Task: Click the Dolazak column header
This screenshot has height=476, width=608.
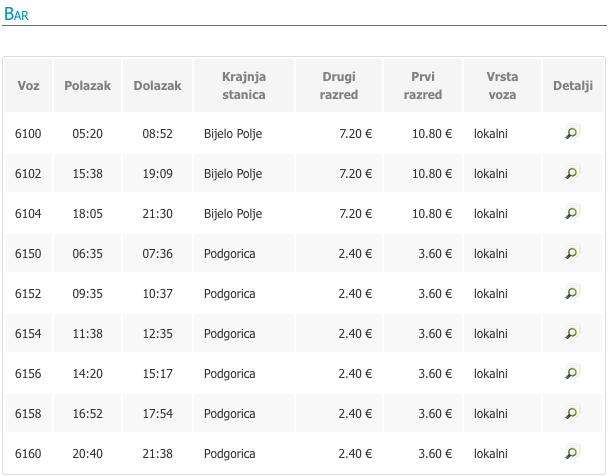Action: [157, 85]
